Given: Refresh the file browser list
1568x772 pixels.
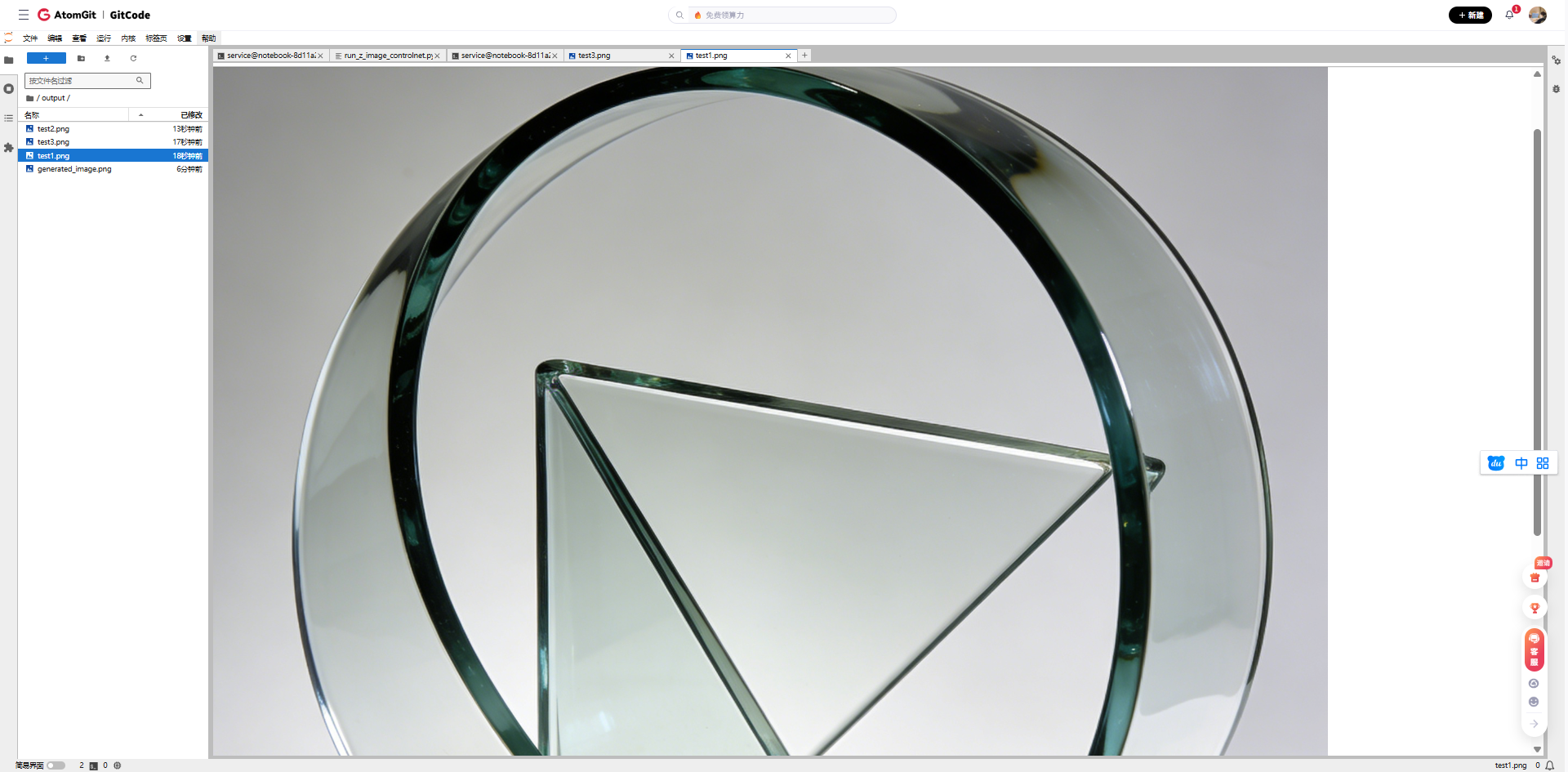Looking at the screenshot, I should click(x=133, y=58).
